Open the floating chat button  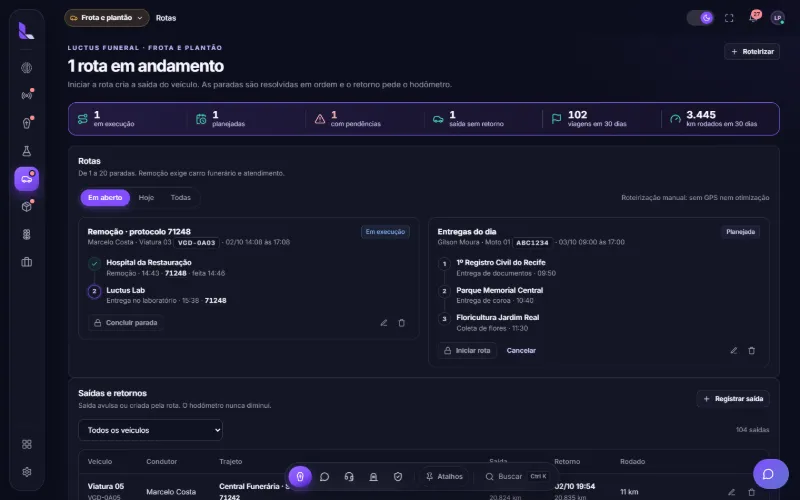point(770,474)
